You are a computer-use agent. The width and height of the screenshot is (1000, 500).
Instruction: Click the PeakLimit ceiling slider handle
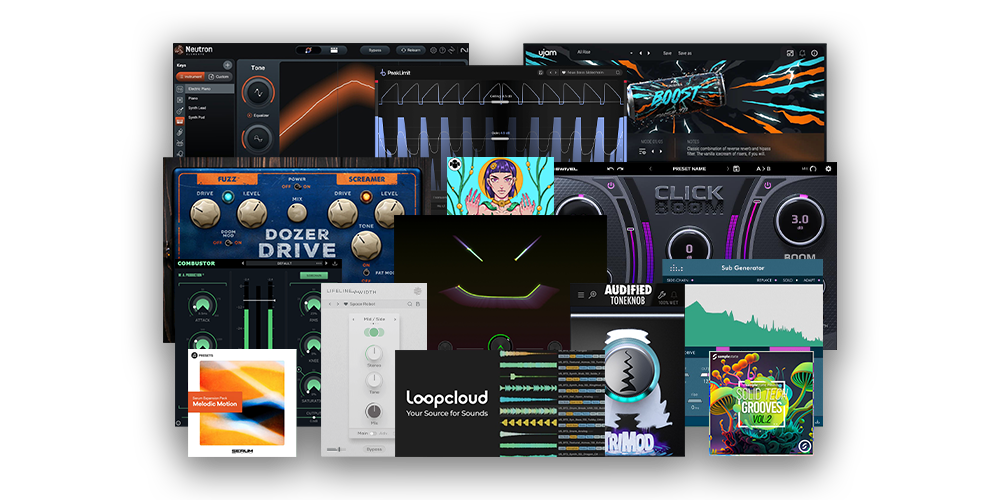click(500, 101)
